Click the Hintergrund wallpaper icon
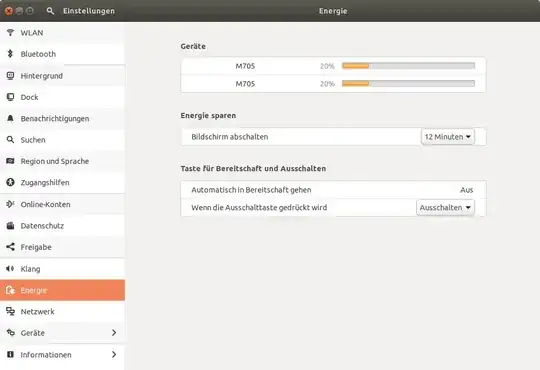 [x=10, y=75]
